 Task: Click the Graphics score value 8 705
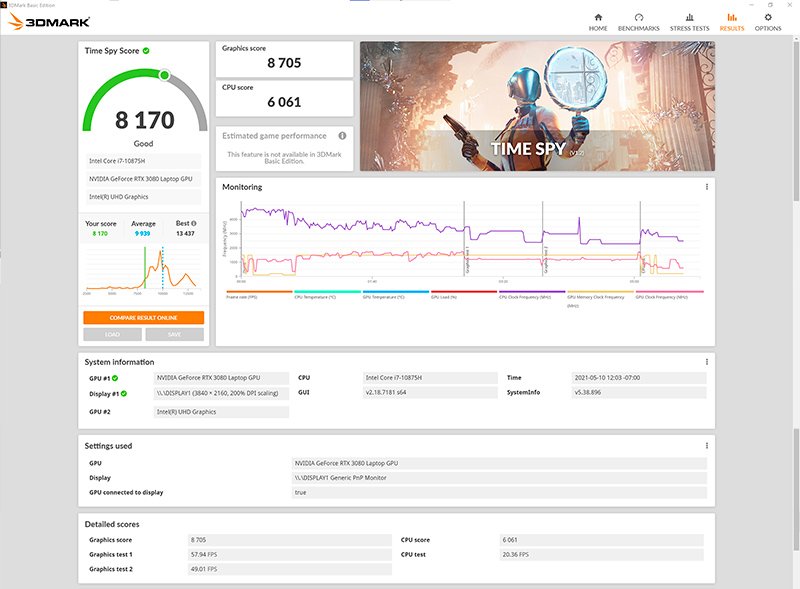(284, 63)
